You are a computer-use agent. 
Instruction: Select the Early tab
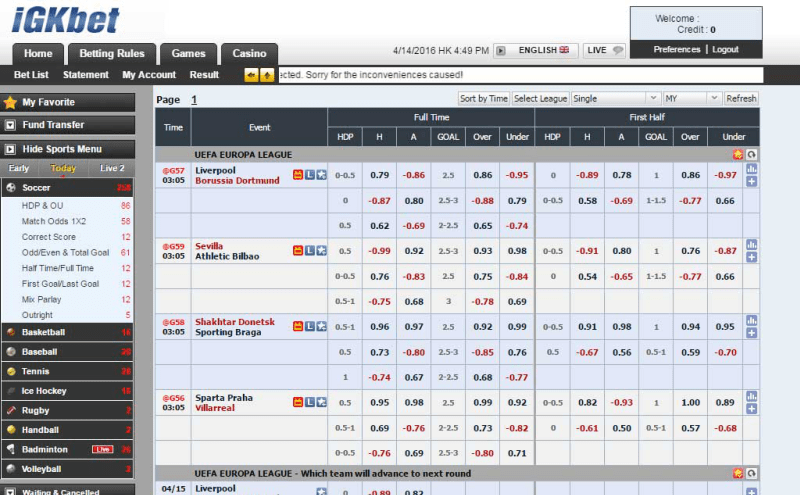19,168
